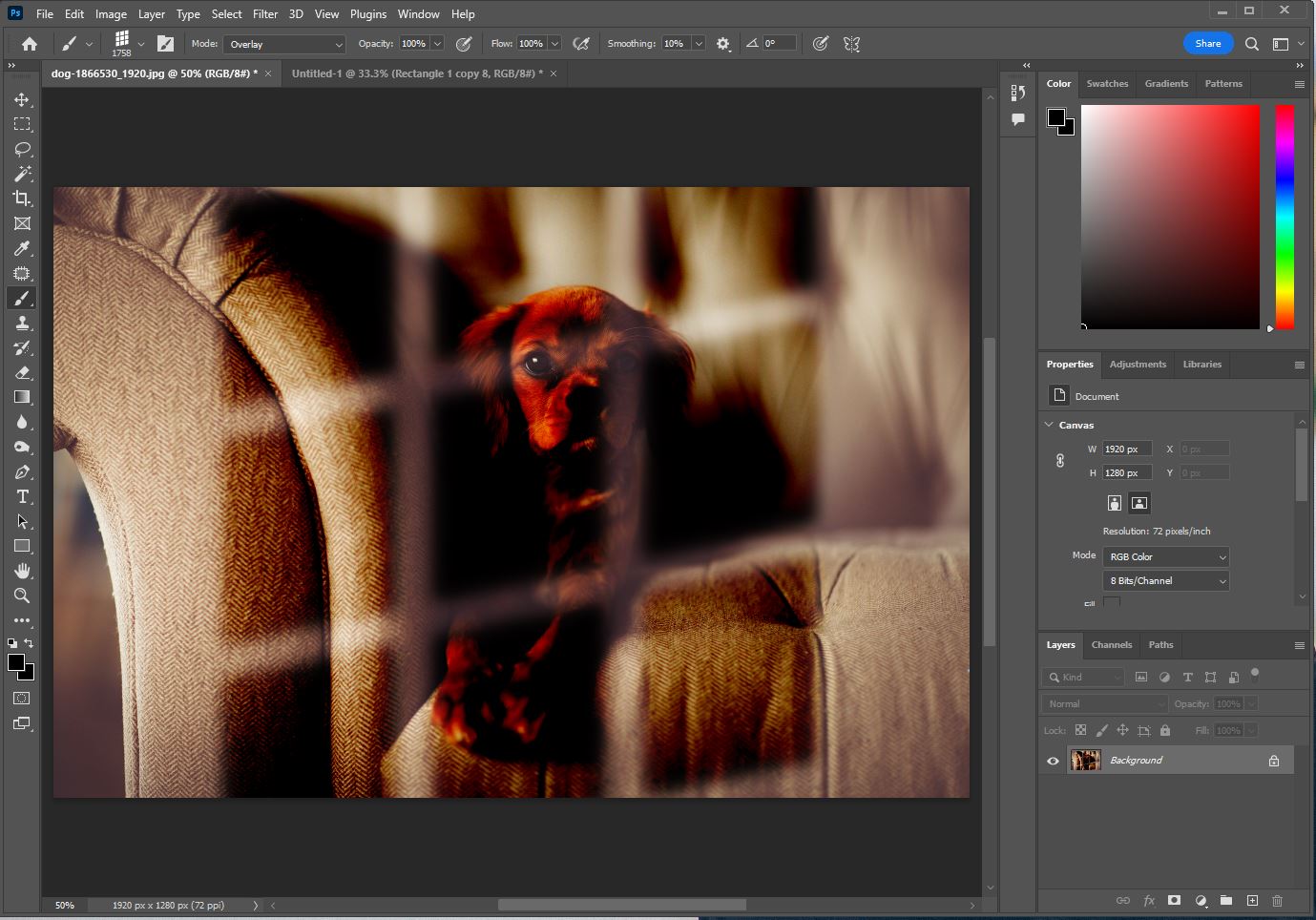This screenshot has height=920, width=1316.
Task: Delete layer with trash icon
Action: click(x=1277, y=900)
